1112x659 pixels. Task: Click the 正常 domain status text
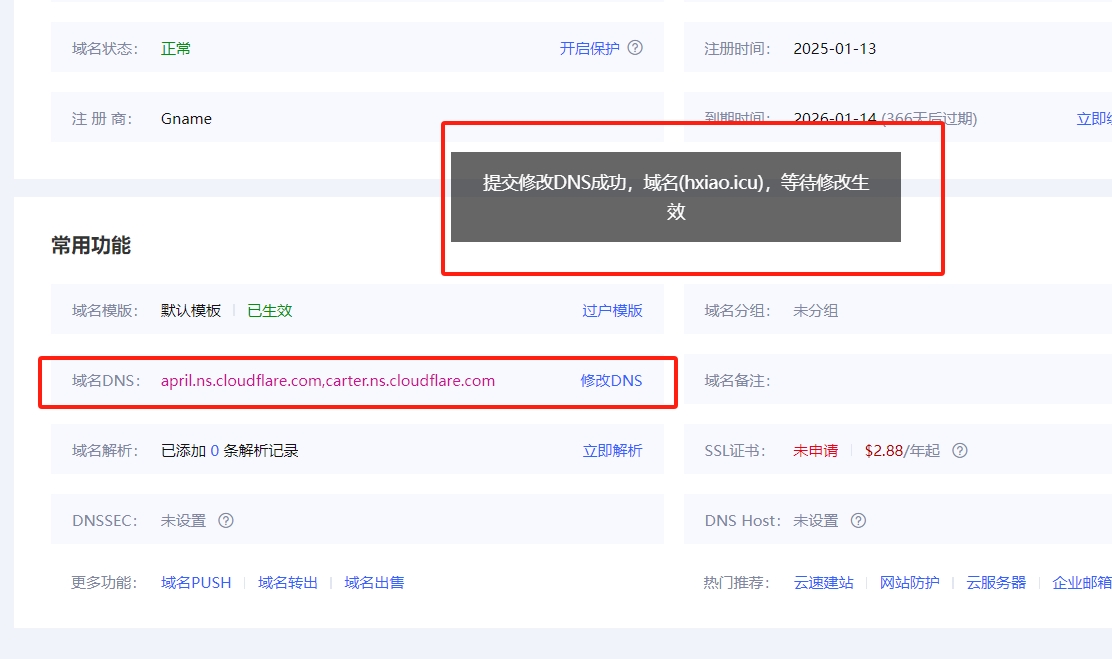click(x=176, y=48)
